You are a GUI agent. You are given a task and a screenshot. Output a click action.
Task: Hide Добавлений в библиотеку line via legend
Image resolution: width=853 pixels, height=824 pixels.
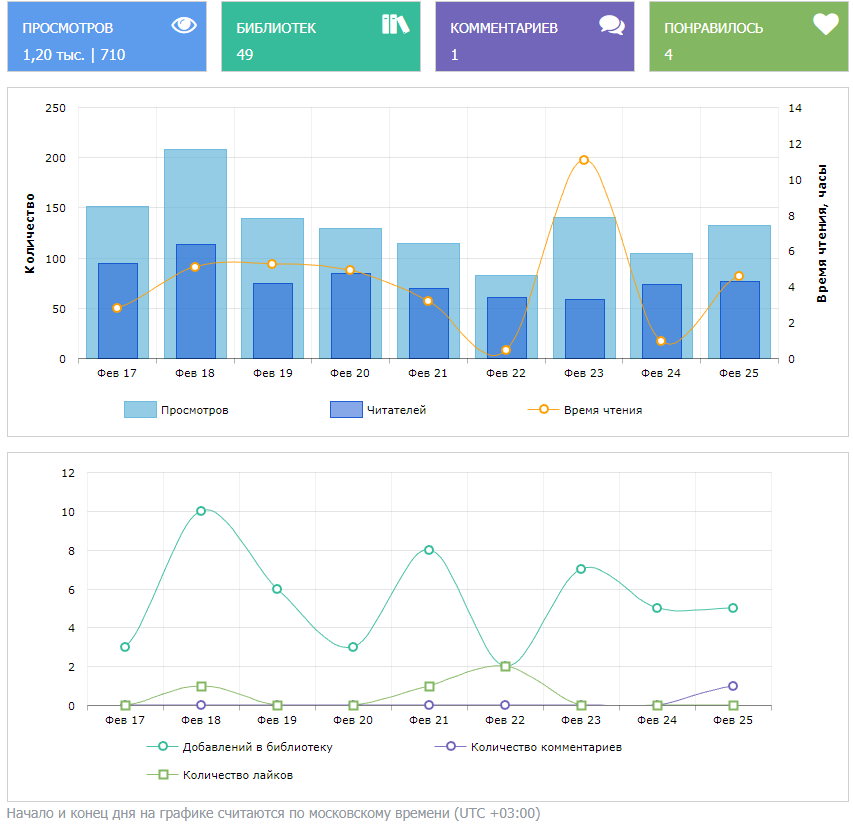tap(257, 747)
